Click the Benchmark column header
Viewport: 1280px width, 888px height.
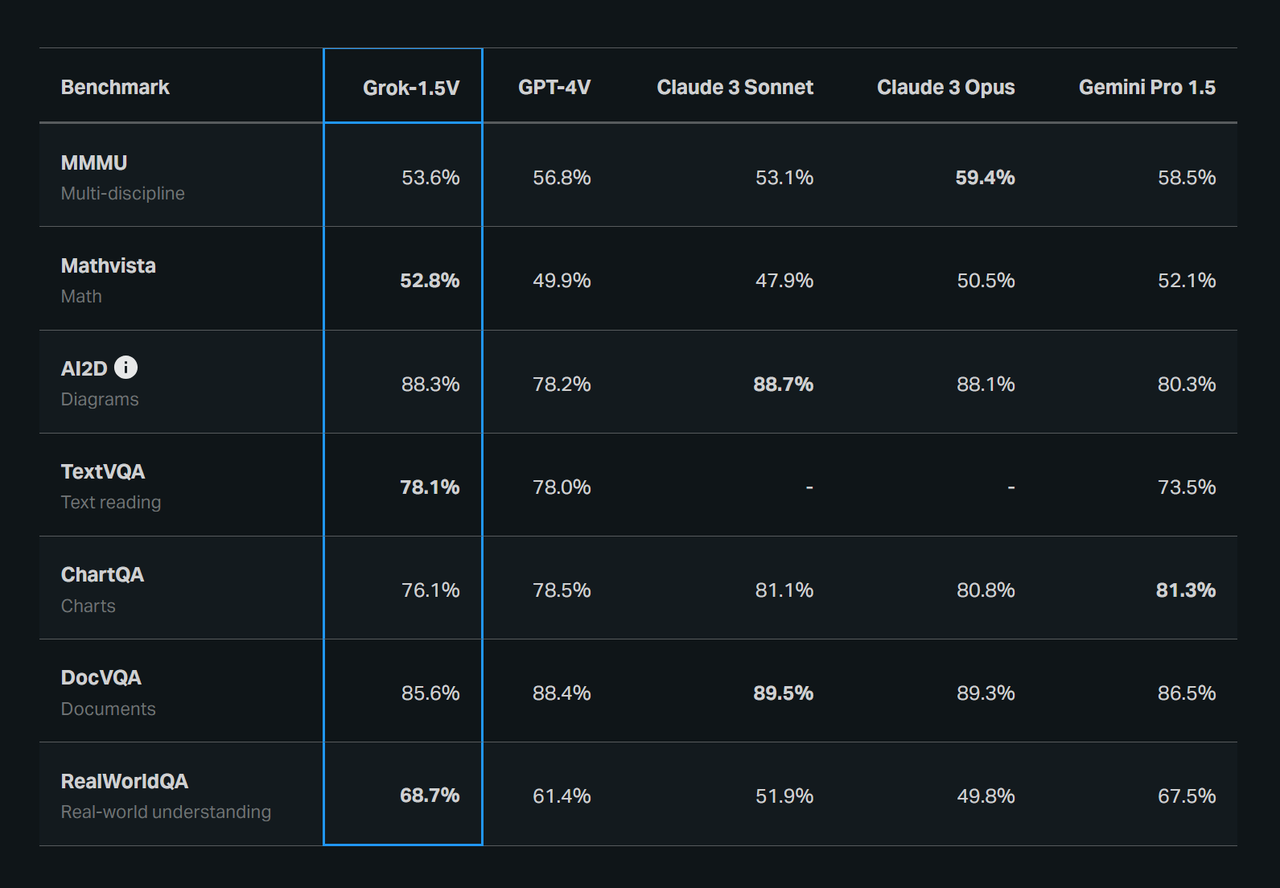coord(115,87)
